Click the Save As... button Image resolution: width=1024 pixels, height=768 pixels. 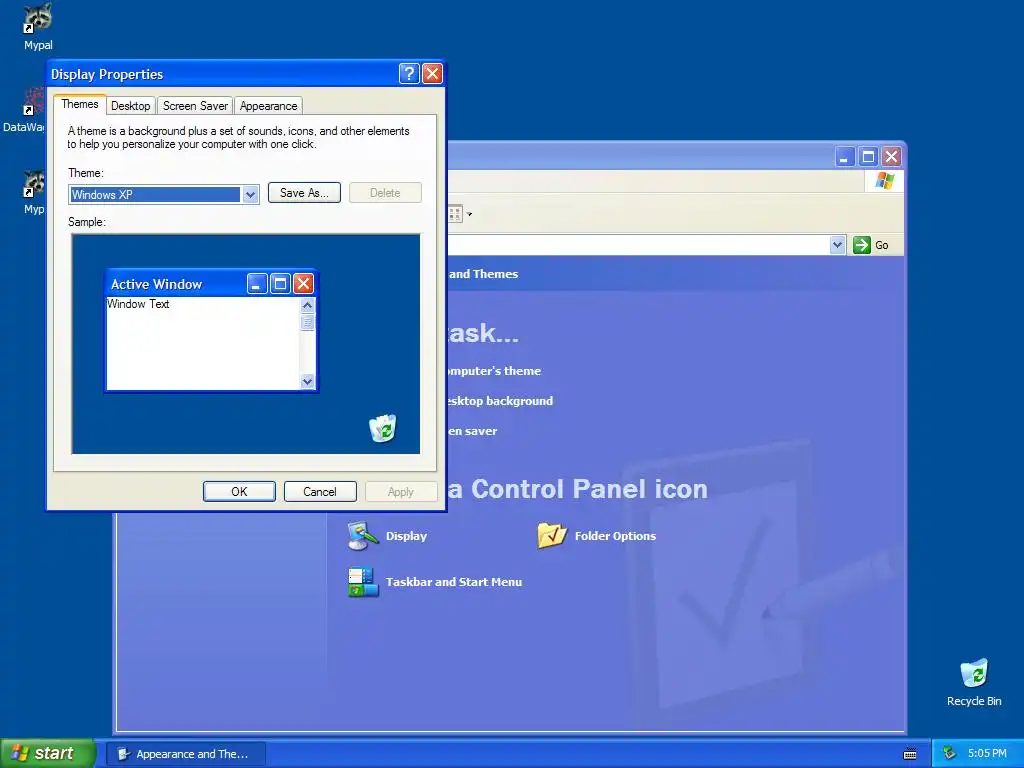pos(304,193)
